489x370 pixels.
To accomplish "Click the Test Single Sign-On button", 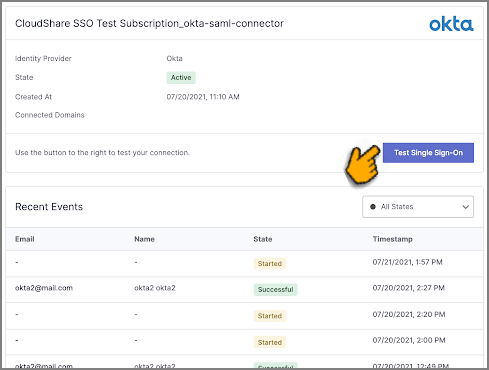I will [x=428, y=153].
